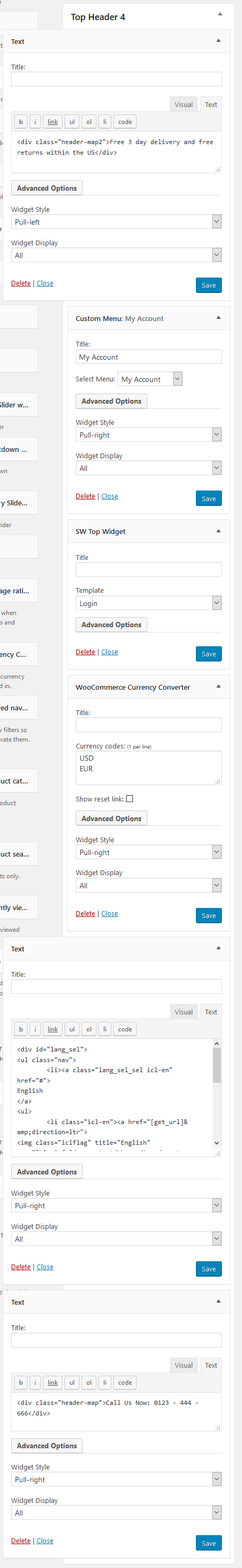Insert ul tag in Call Us Now Text widget
The image size is (242, 1568).
click(x=71, y=1383)
